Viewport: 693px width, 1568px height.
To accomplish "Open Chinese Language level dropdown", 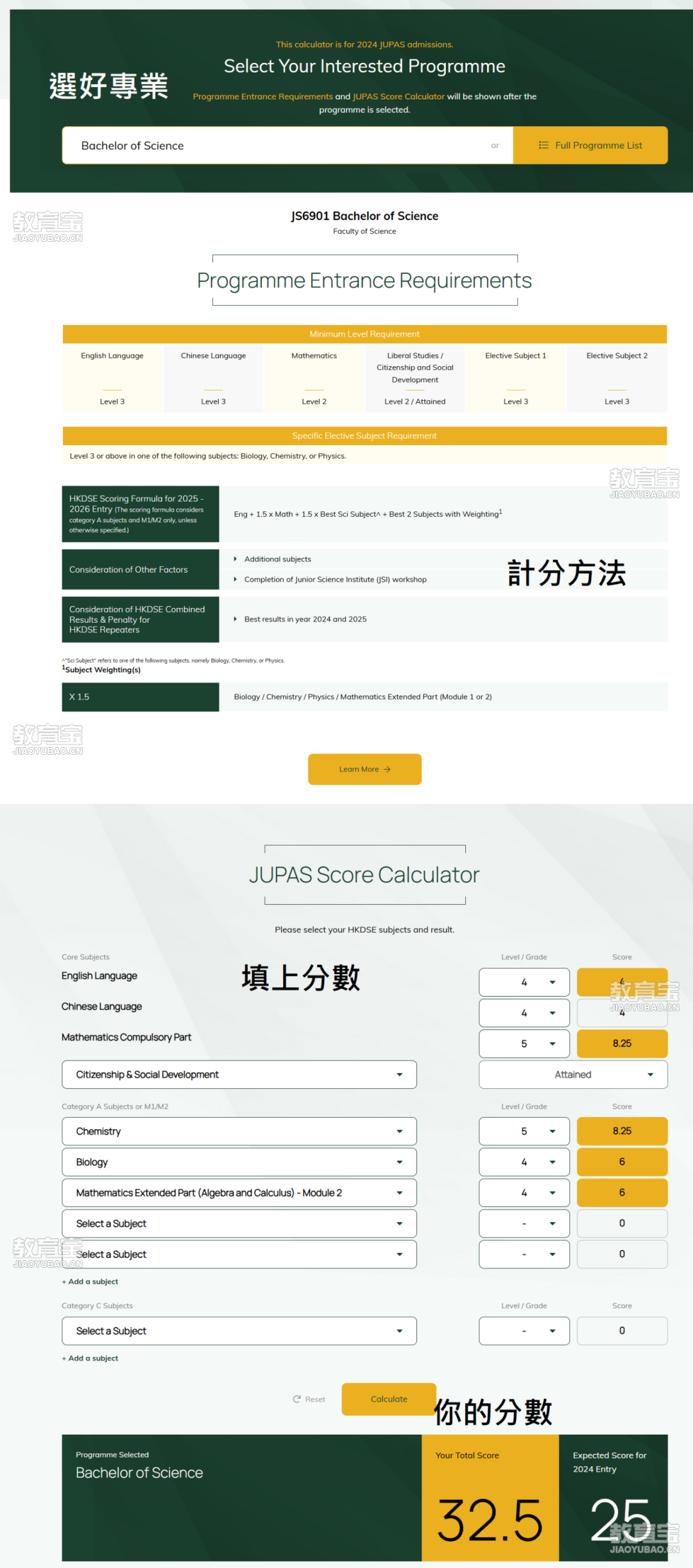I will pos(524,1013).
